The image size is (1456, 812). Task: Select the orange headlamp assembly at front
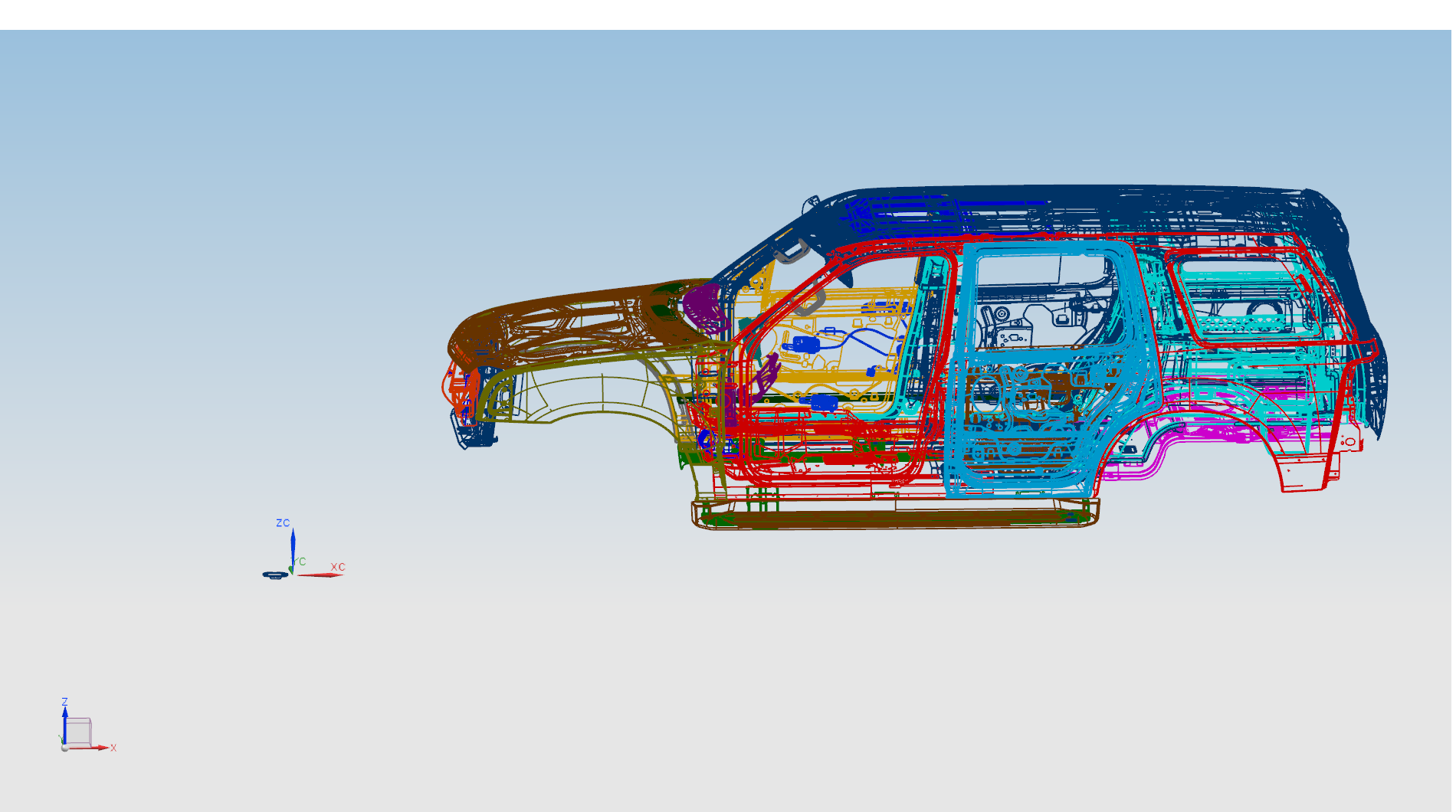[x=457, y=391]
